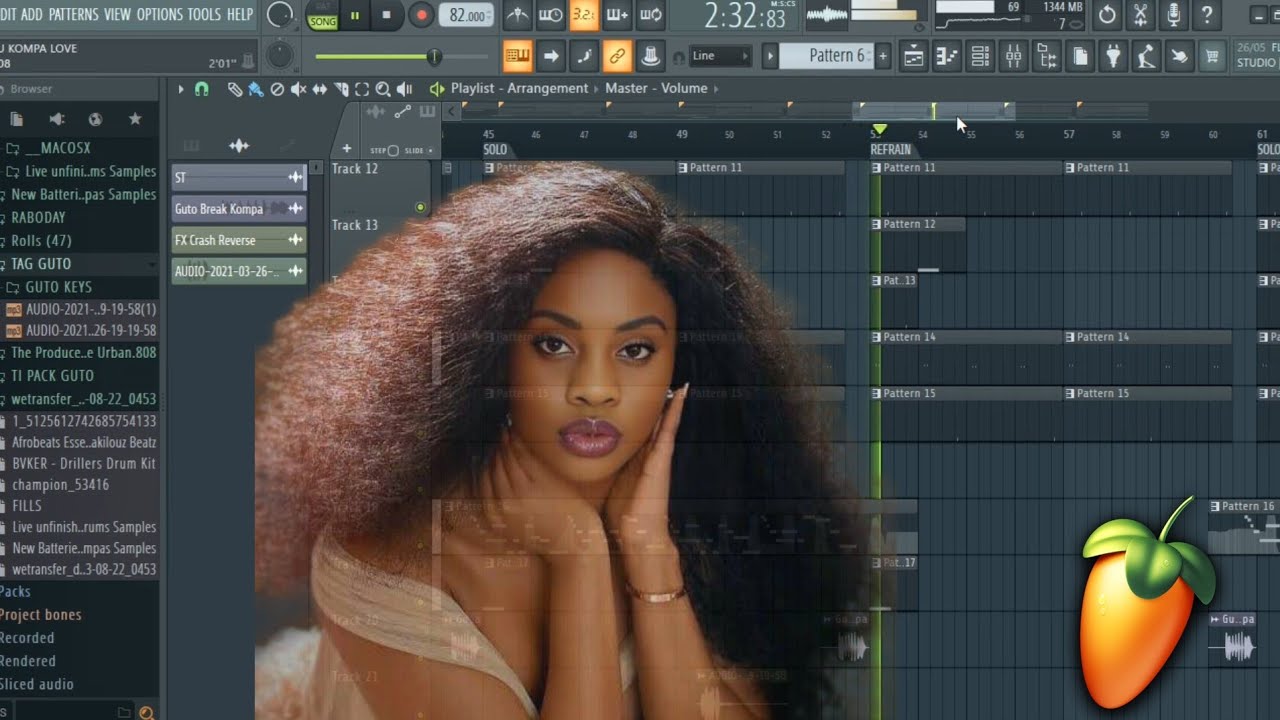
Task: Select the playlist Slip tool
Action: click(319, 89)
